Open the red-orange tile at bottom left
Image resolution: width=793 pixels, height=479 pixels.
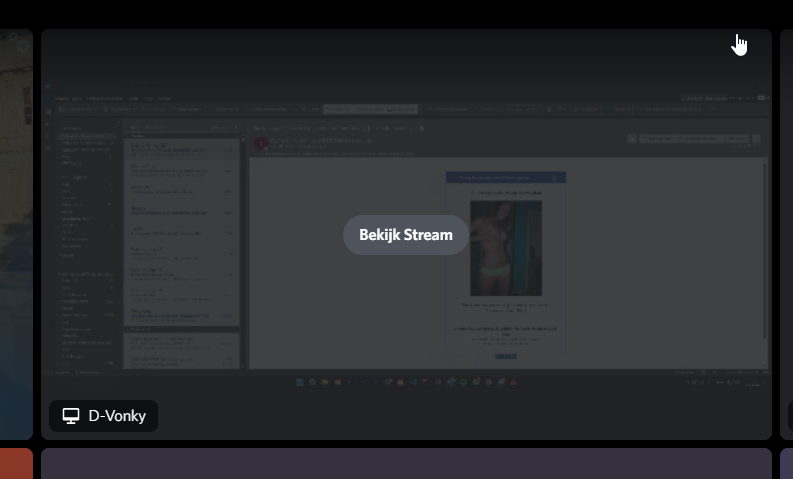pos(16,464)
